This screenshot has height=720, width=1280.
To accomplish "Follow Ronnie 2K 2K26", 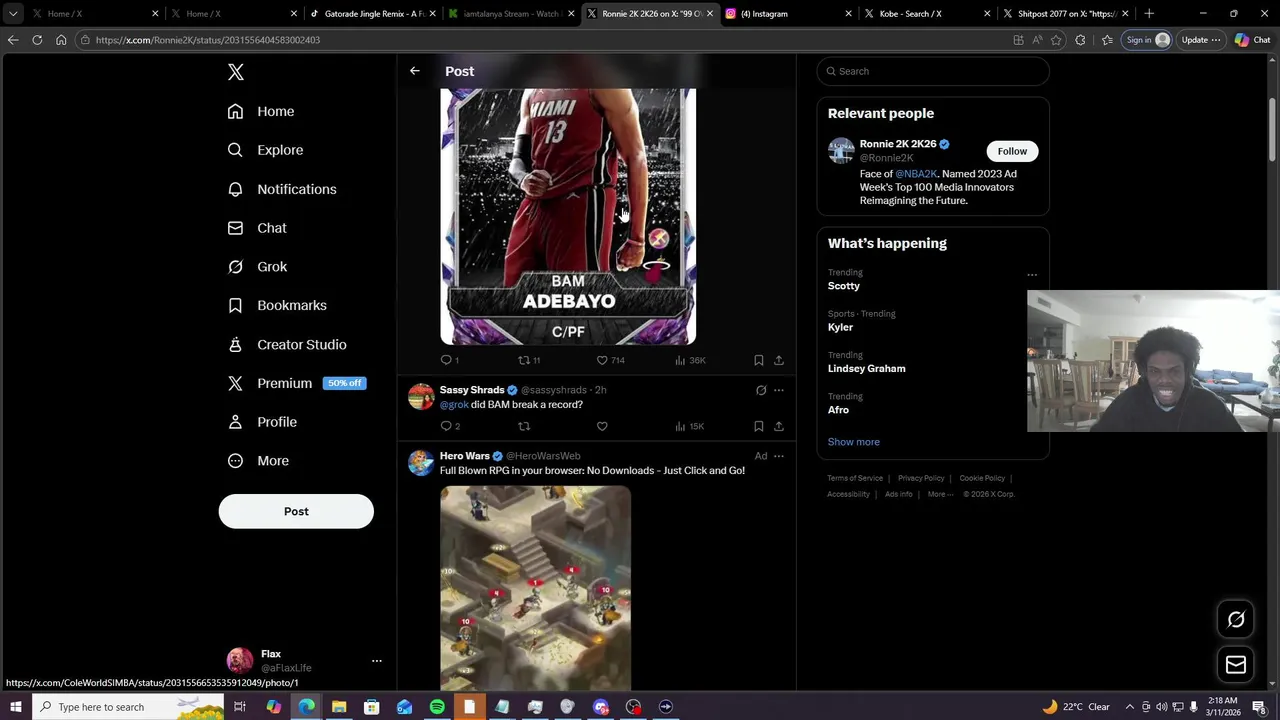I will point(1012,151).
